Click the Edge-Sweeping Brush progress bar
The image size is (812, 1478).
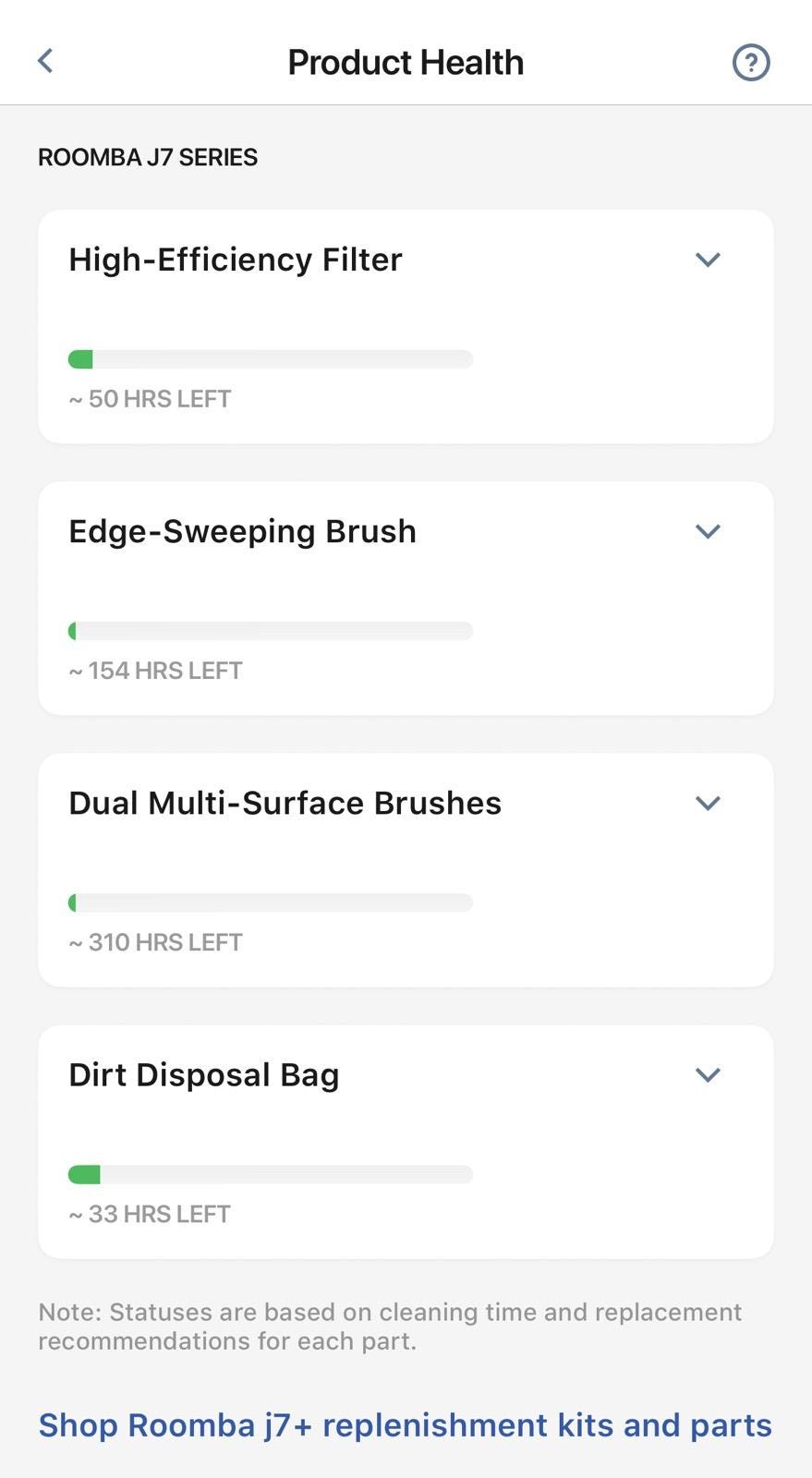pos(271,631)
